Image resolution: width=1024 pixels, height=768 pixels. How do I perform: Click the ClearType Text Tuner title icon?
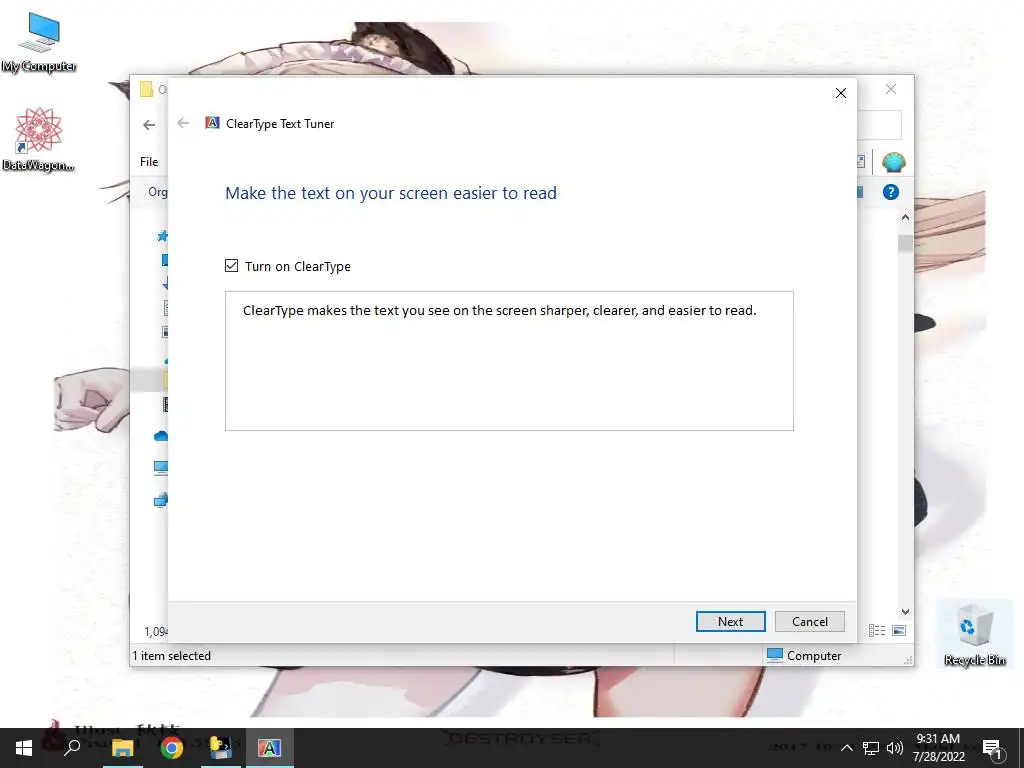pyautogui.click(x=212, y=123)
